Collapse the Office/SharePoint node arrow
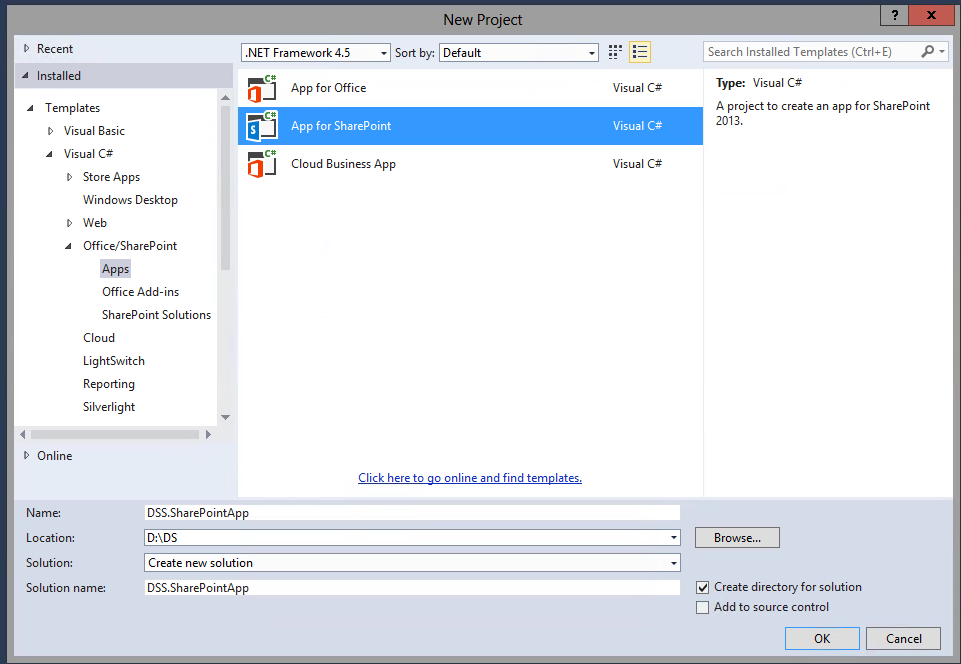This screenshot has width=961, height=664. pyautogui.click(x=68, y=246)
